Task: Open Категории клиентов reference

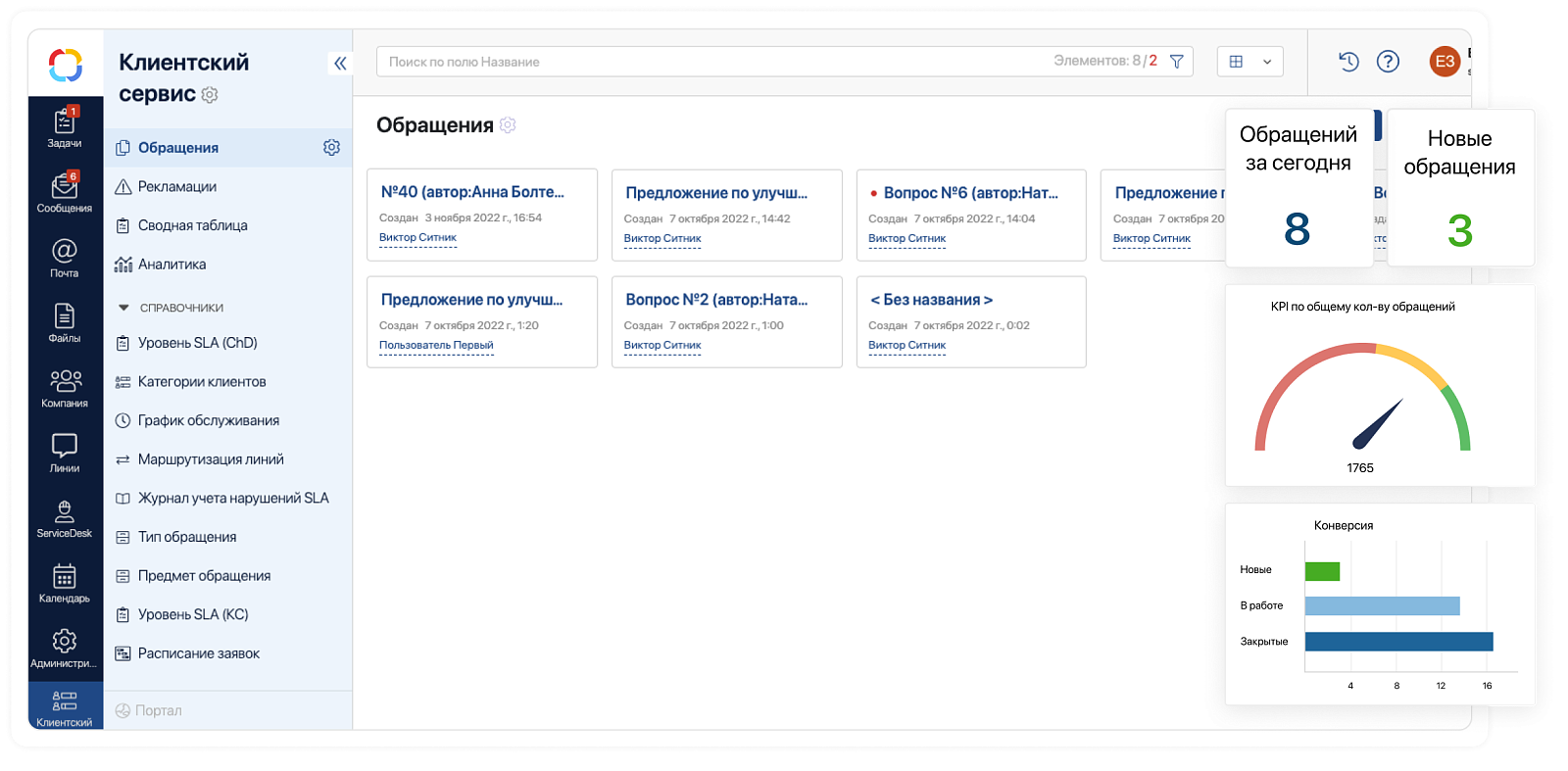Action: point(227,382)
